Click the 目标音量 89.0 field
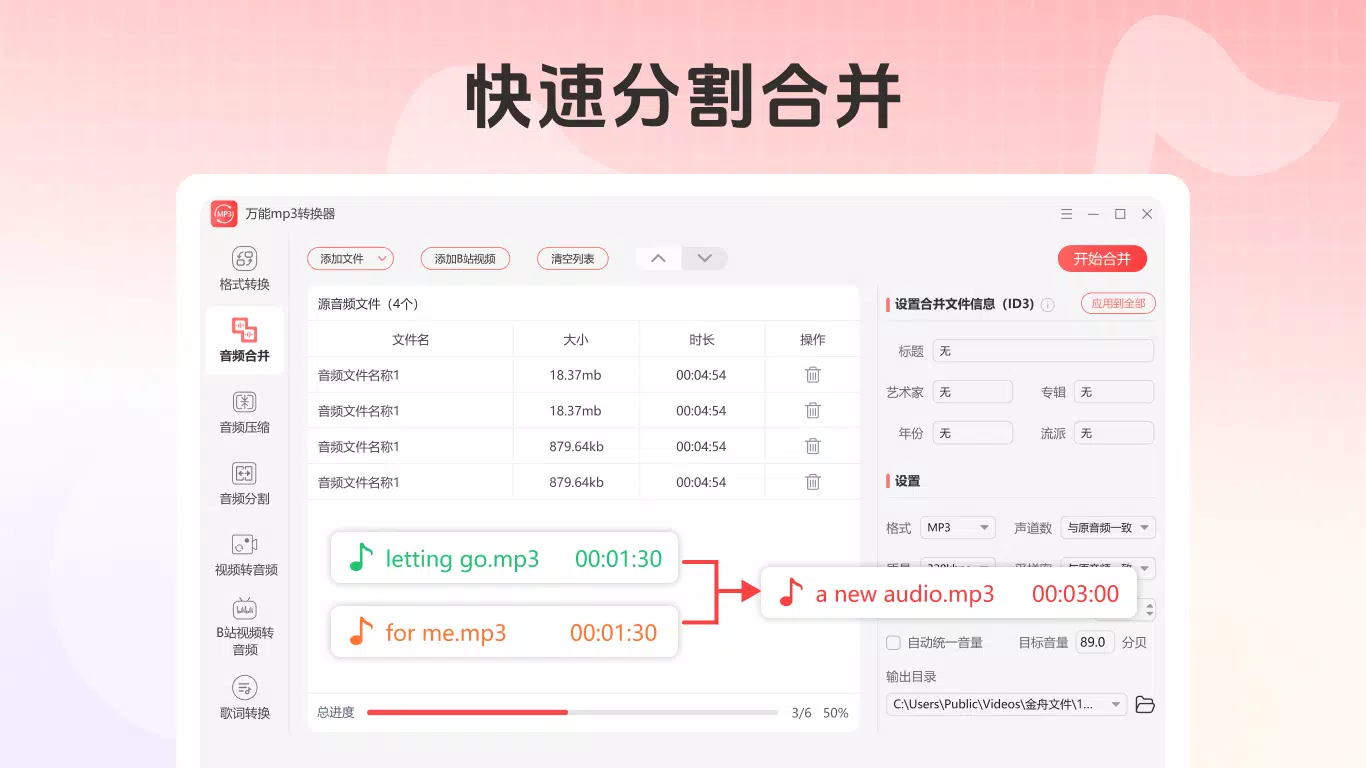 [1095, 642]
